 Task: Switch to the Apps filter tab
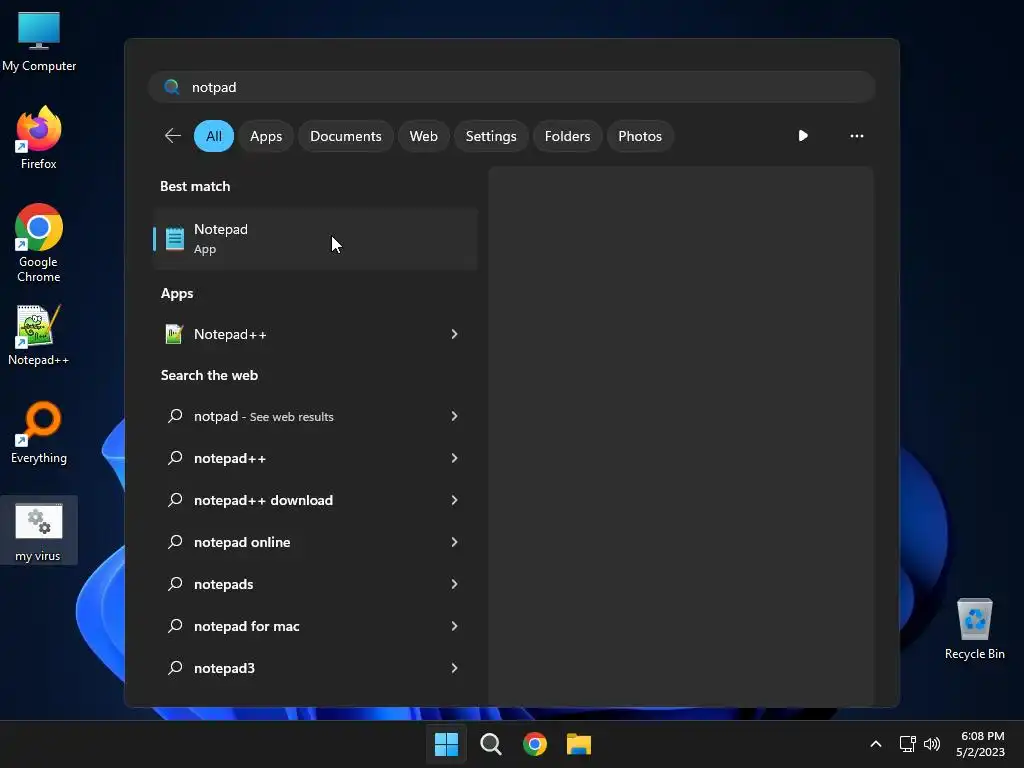266,136
